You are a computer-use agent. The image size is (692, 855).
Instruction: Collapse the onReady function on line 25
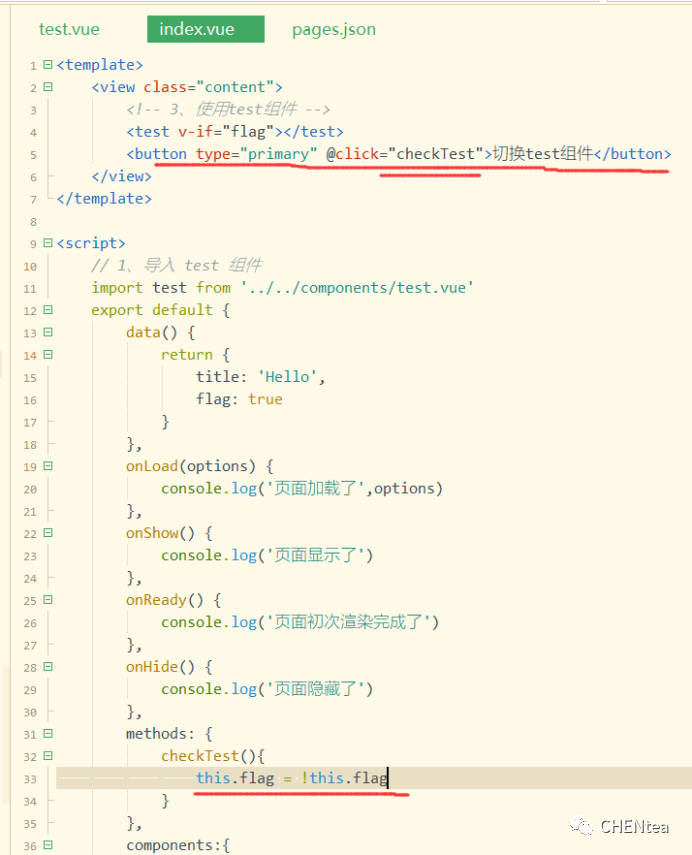pyautogui.click(x=48, y=600)
